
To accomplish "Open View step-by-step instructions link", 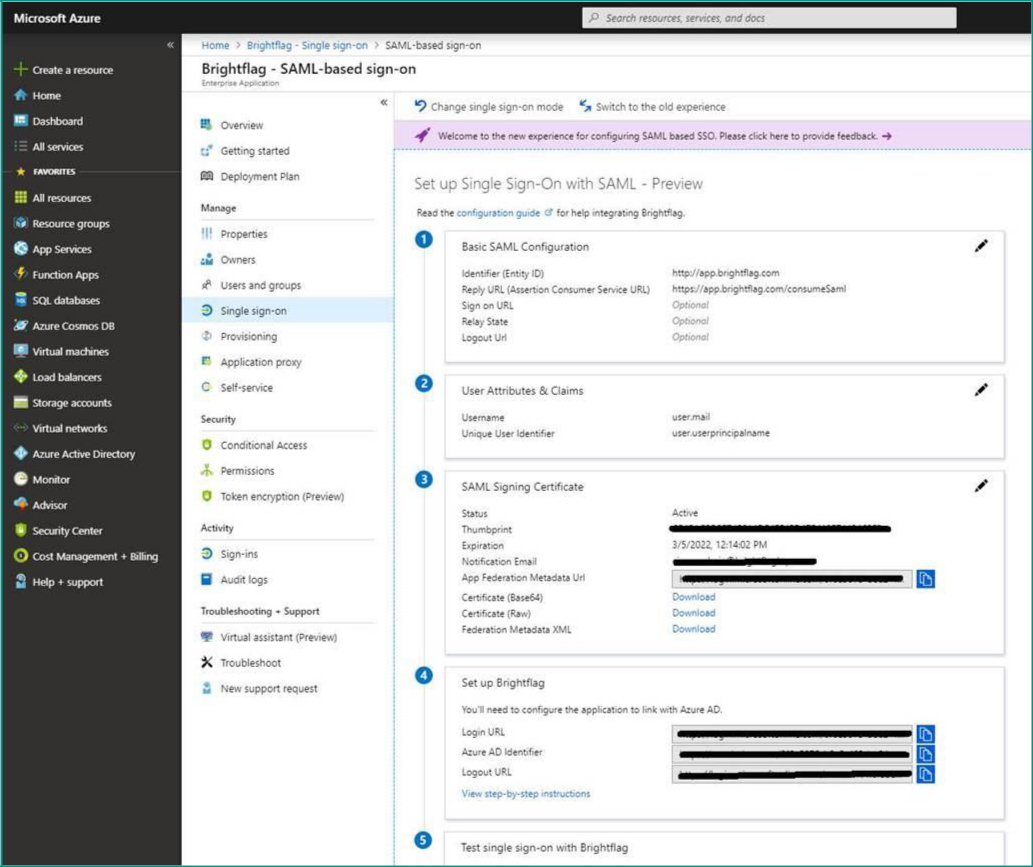I will tap(526, 794).
